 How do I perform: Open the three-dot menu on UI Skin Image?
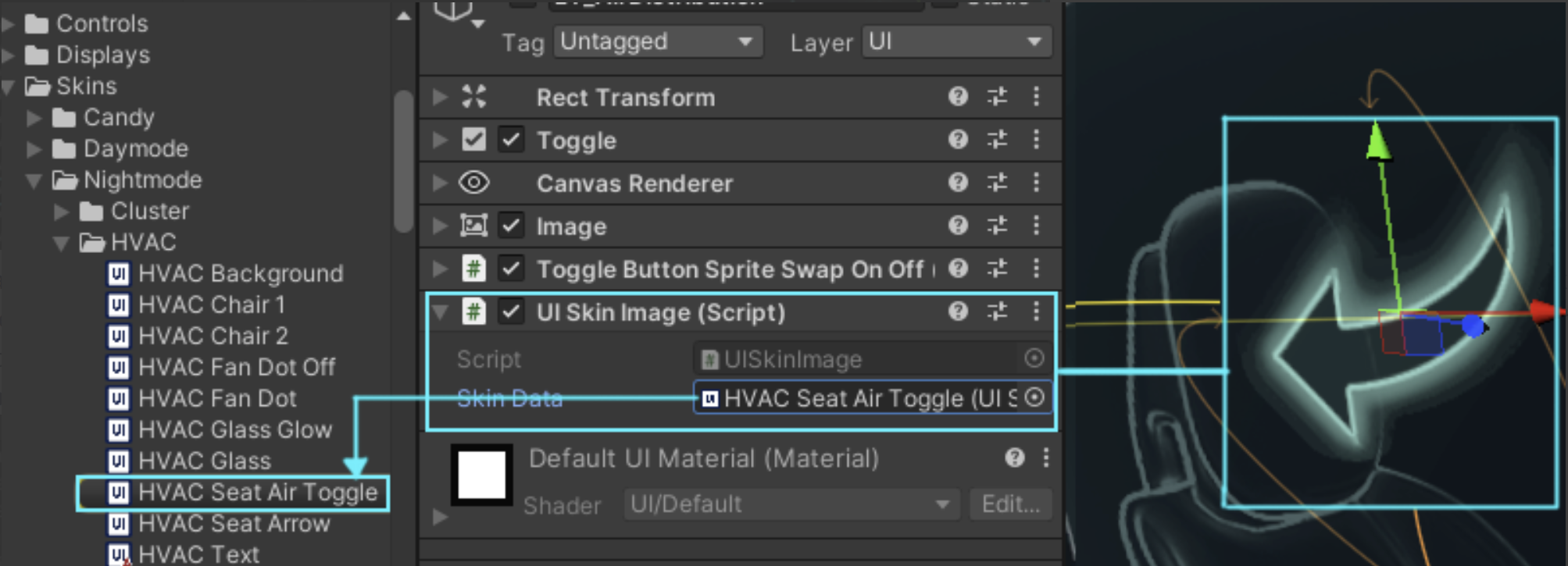1036,312
